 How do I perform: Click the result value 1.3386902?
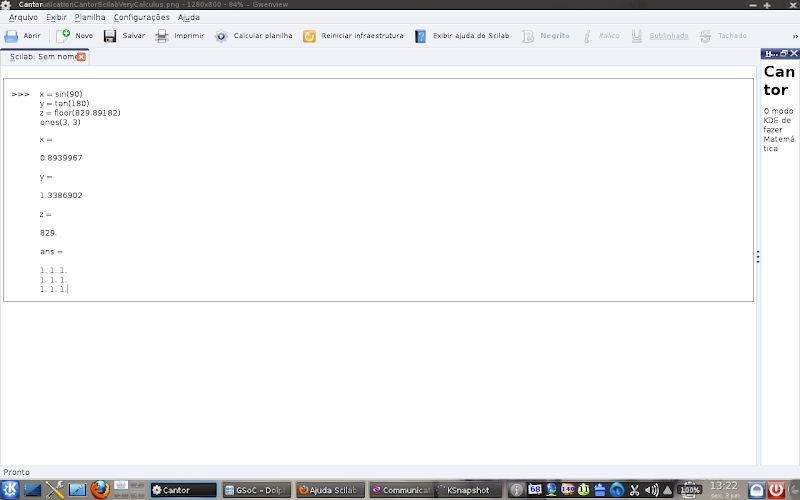tap(61, 195)
